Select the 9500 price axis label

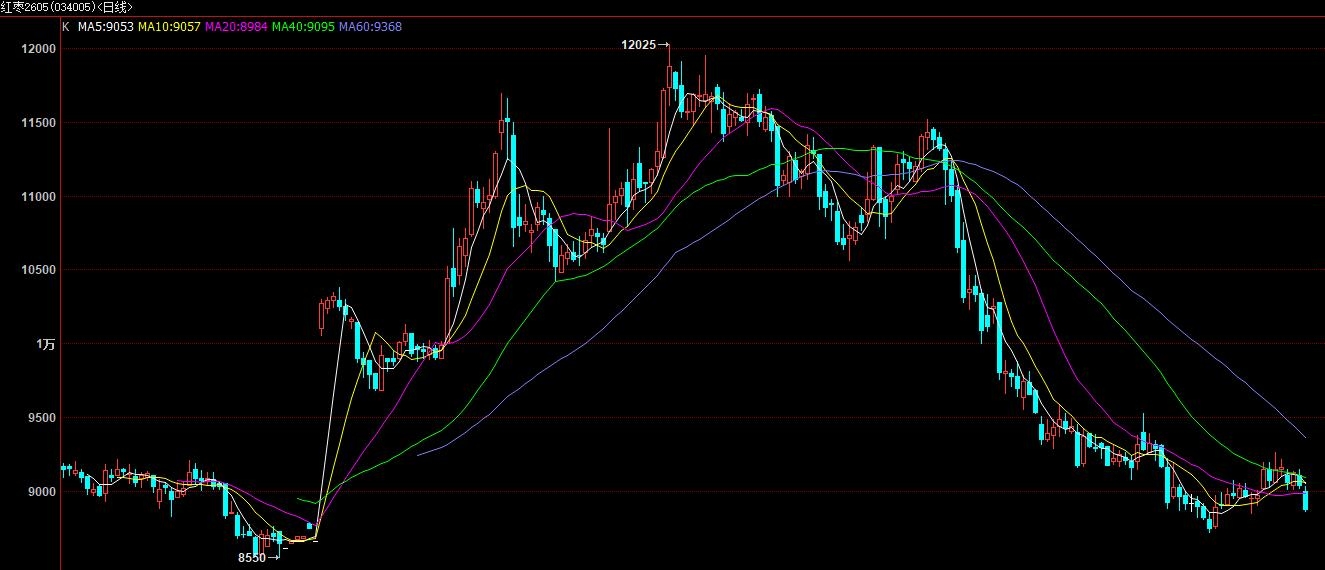point(41,418)
